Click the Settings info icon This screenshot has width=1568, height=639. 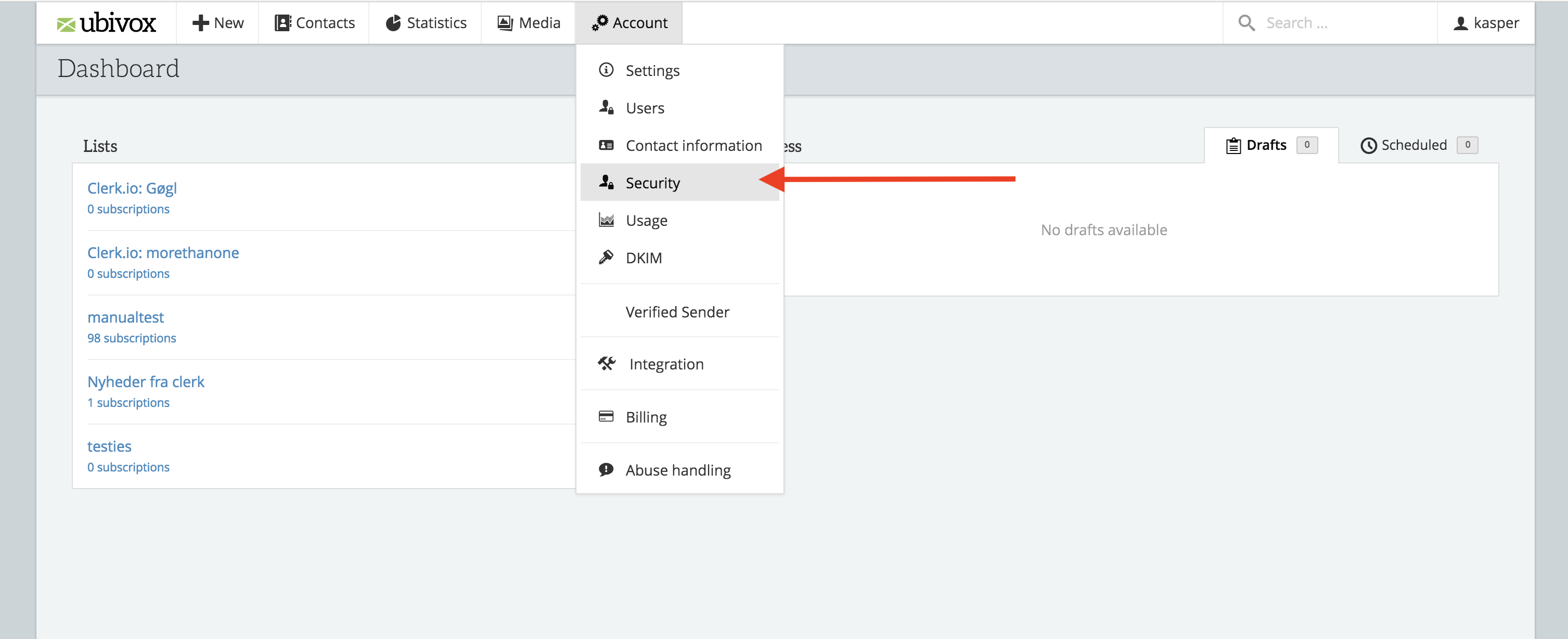click(606, 70)
